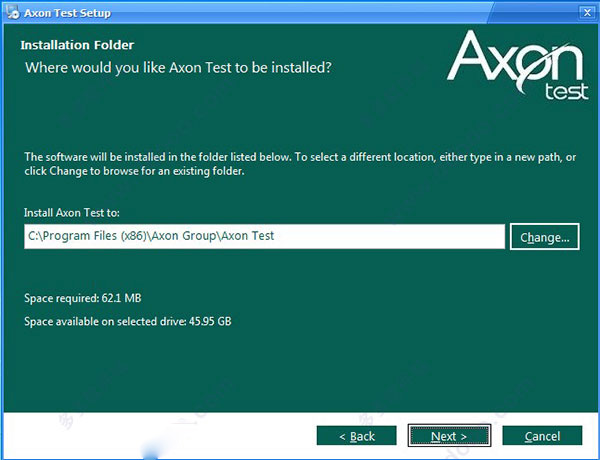Image resolution: width=600 pixels, height=460 pixels.
Task: Click 'Space required: 62.1 MB' text
Action: pyautogui.click(x=83, y=298)
